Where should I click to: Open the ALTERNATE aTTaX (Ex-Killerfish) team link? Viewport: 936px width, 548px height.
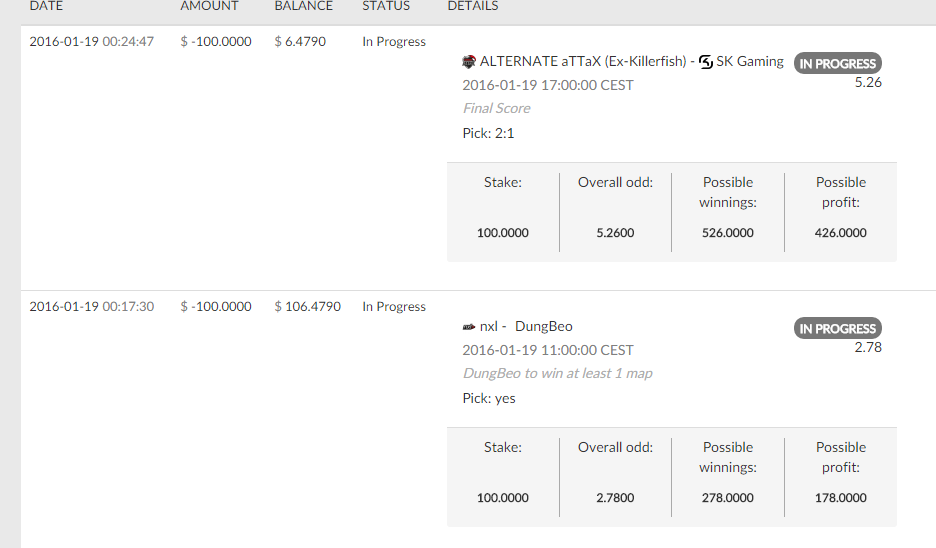click(x=583, y=61)
